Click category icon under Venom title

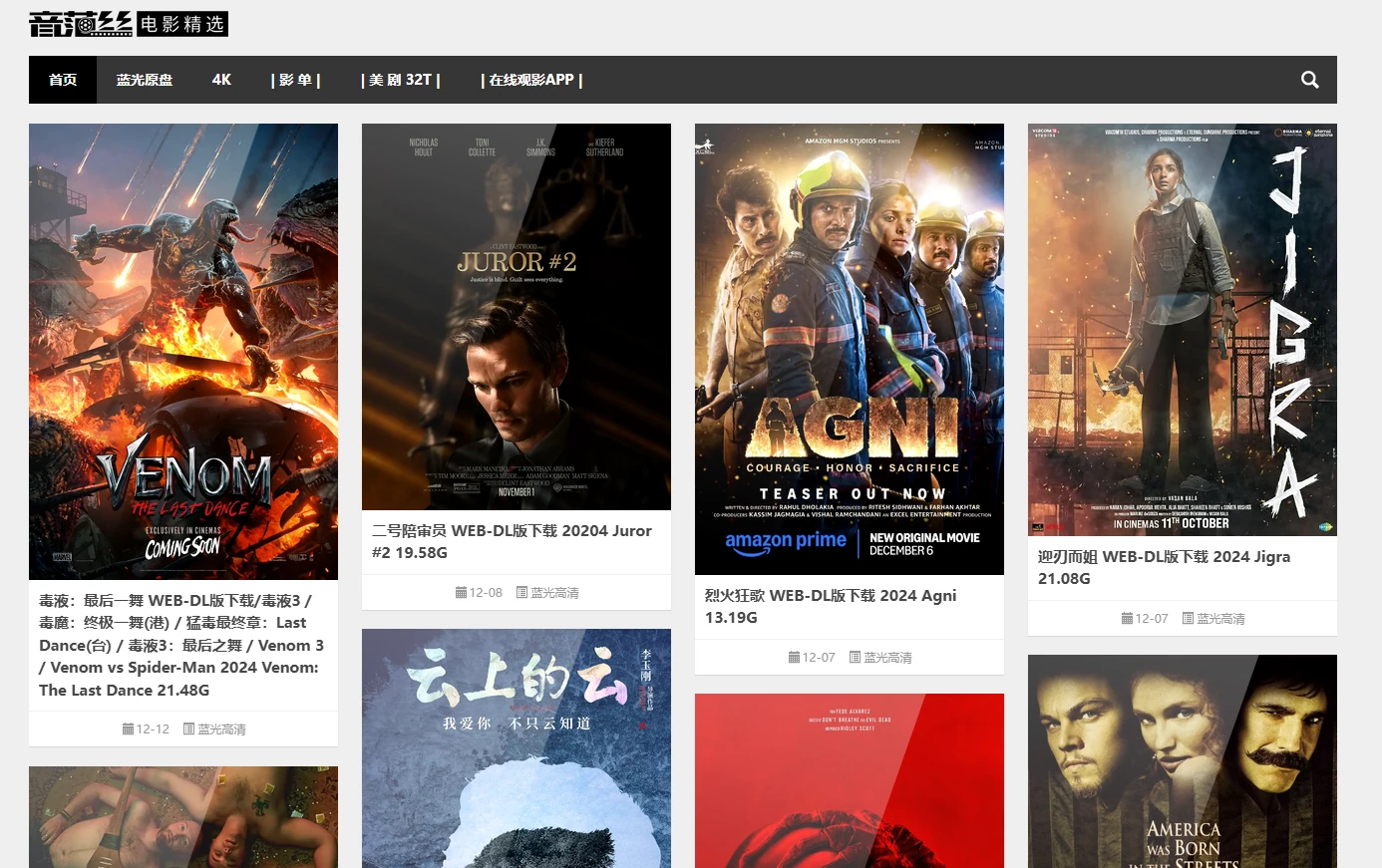coord(188,729)
